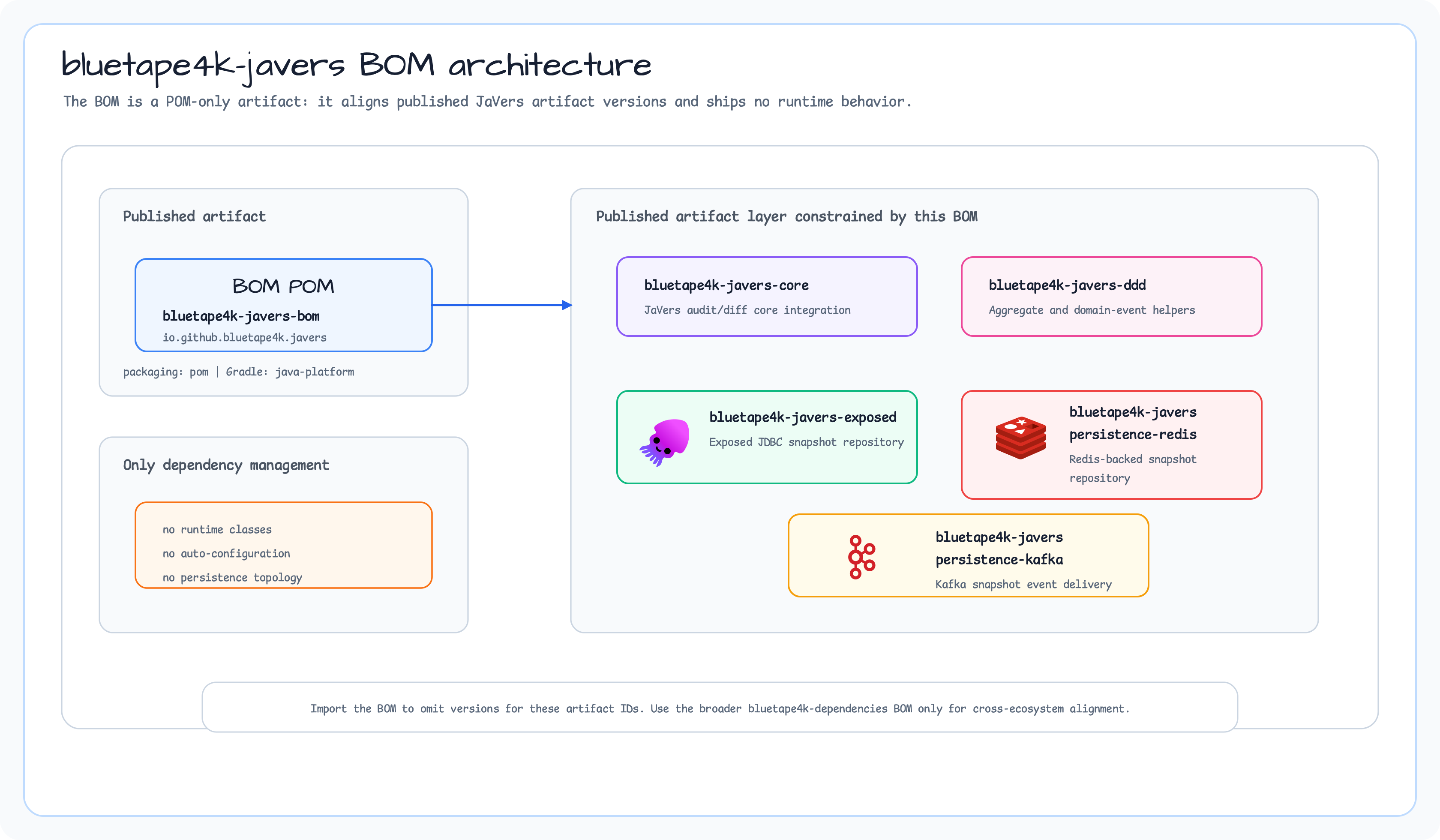Click the 'io.github.bluetape4k.javers' group ID

pos(245,337)
